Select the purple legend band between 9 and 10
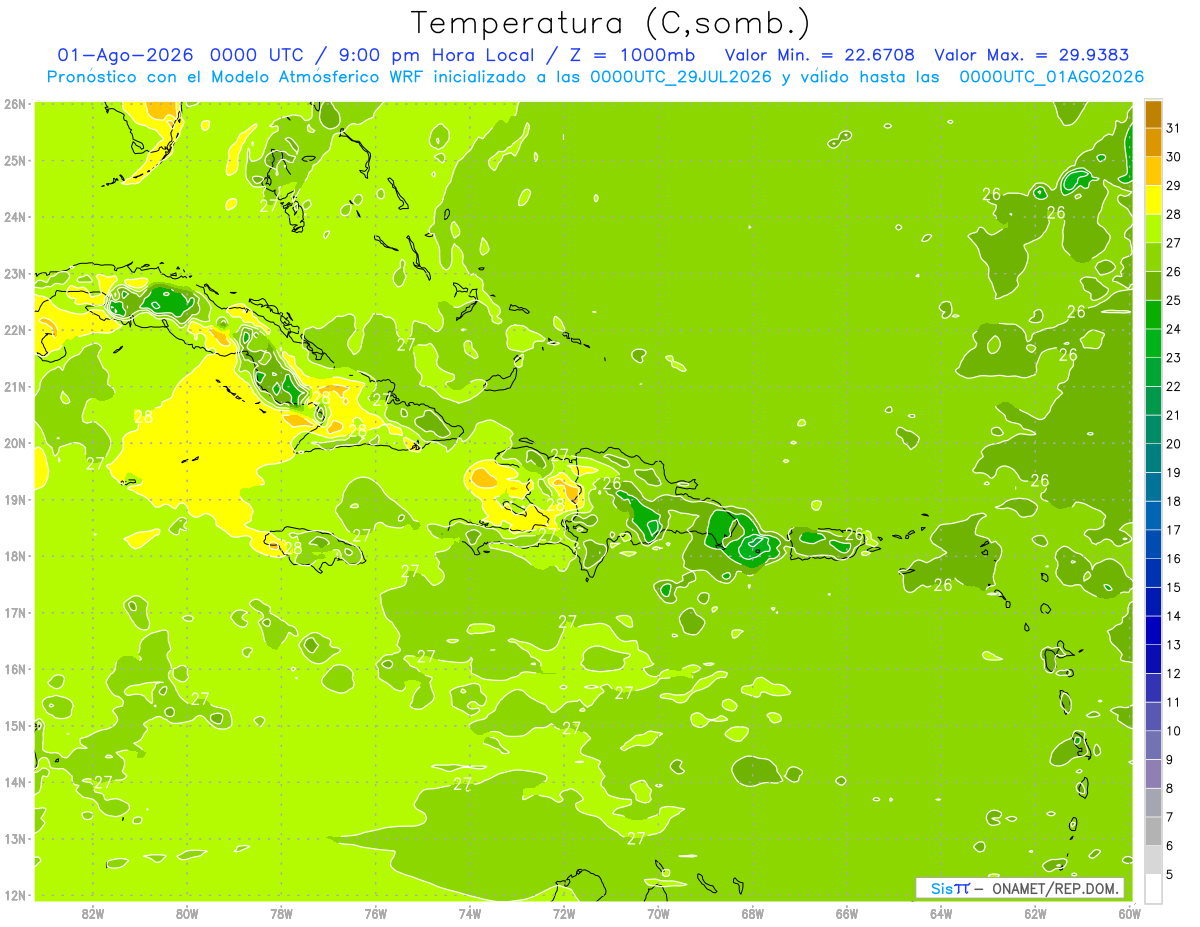Screen dimensions: 1200x927 [1153, 745]
